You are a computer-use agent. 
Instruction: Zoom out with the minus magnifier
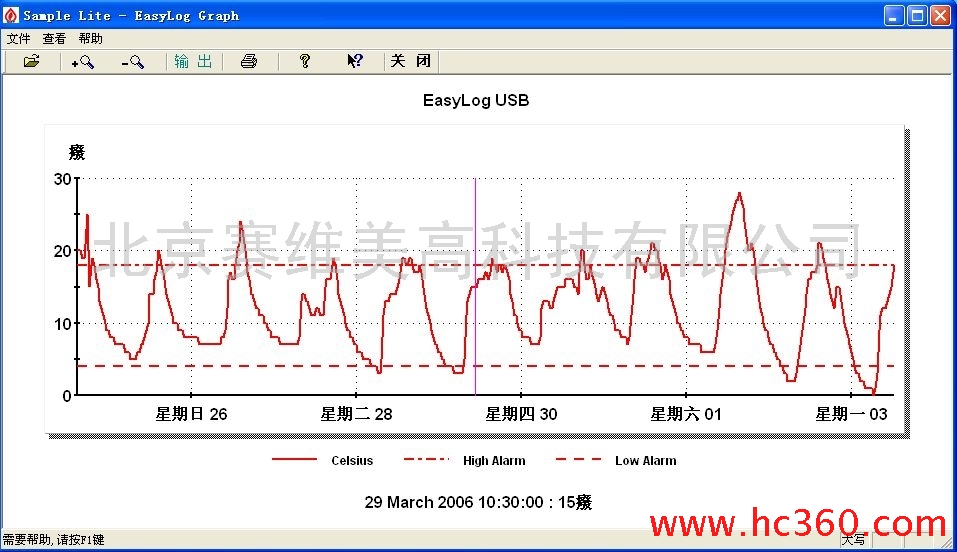pos(132,61)
